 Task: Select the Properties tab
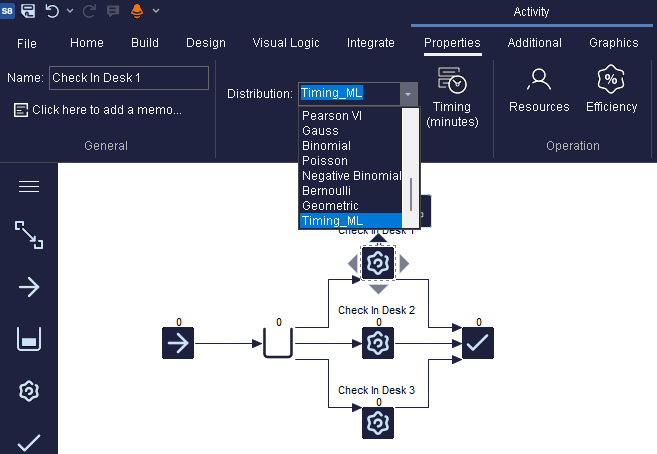click(x=452, y=43)
